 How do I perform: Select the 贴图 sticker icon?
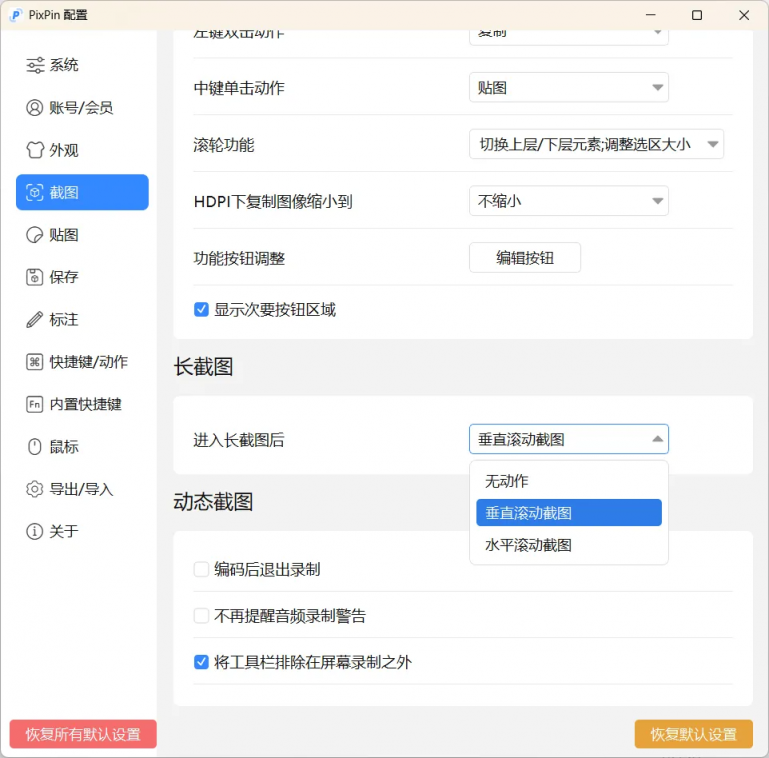(x=35, y=235)
